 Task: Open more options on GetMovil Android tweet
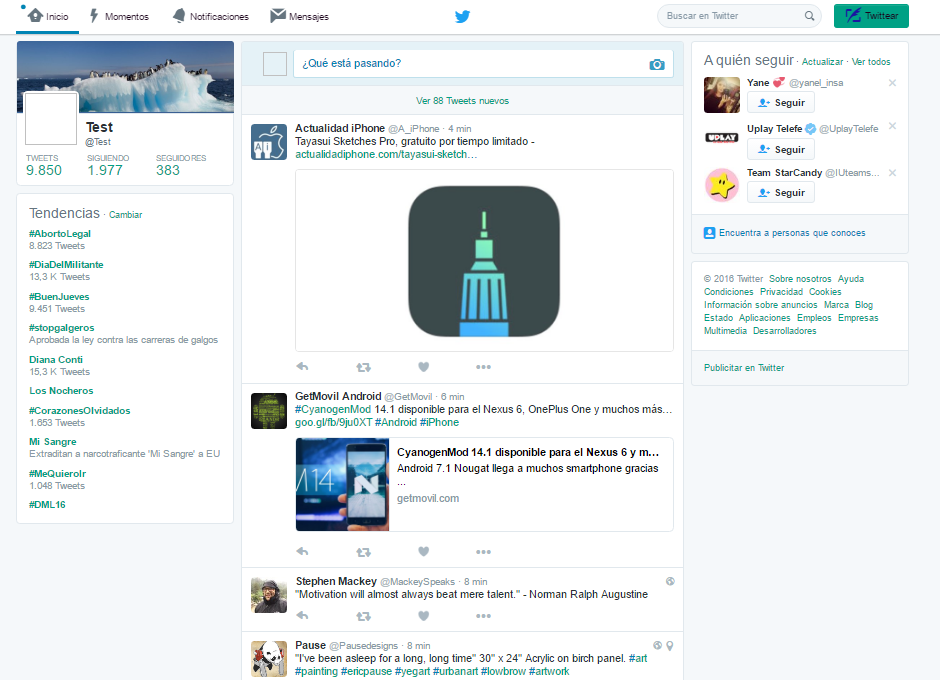[483, 552]
